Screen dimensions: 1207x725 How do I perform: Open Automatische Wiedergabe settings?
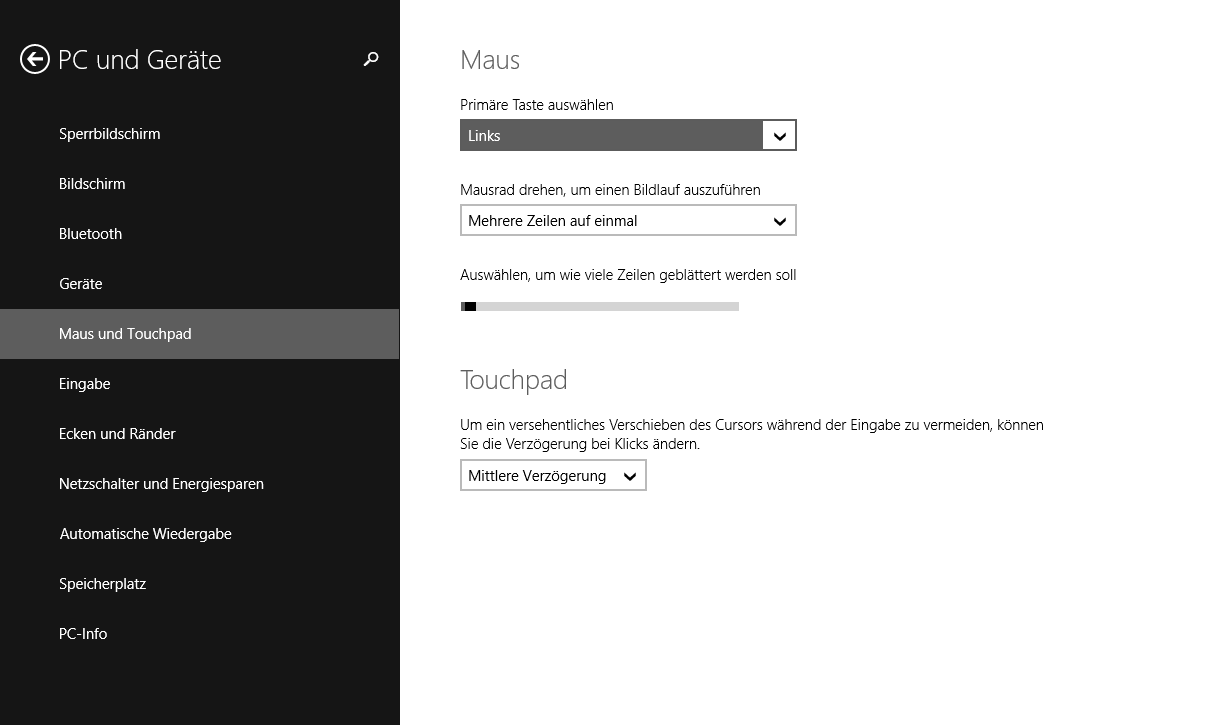pyautogui.click(x=145, y=534)
